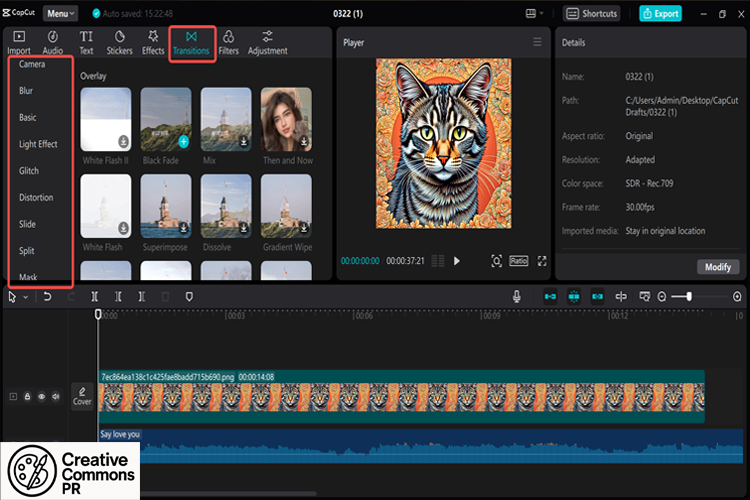750x500 pixels.
Task: Download the White Flash II transition
Action: (123, 142)
